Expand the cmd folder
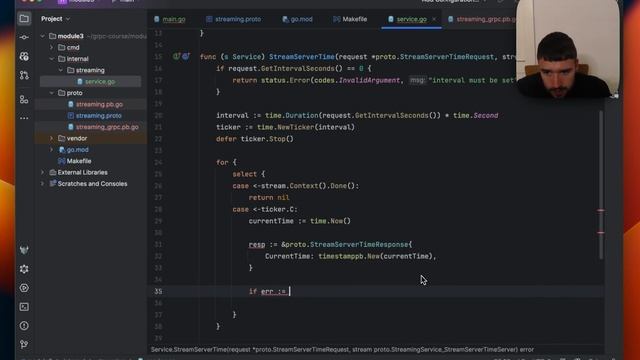This screenshot has width=640, height=360. (x=51, y=48)
